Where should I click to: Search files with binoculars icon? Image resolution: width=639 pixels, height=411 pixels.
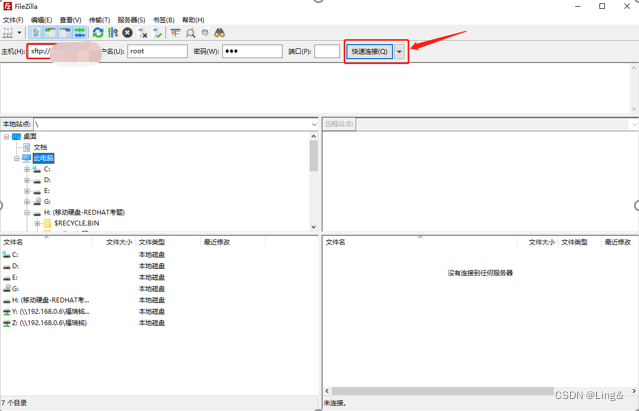click(220, 33)
